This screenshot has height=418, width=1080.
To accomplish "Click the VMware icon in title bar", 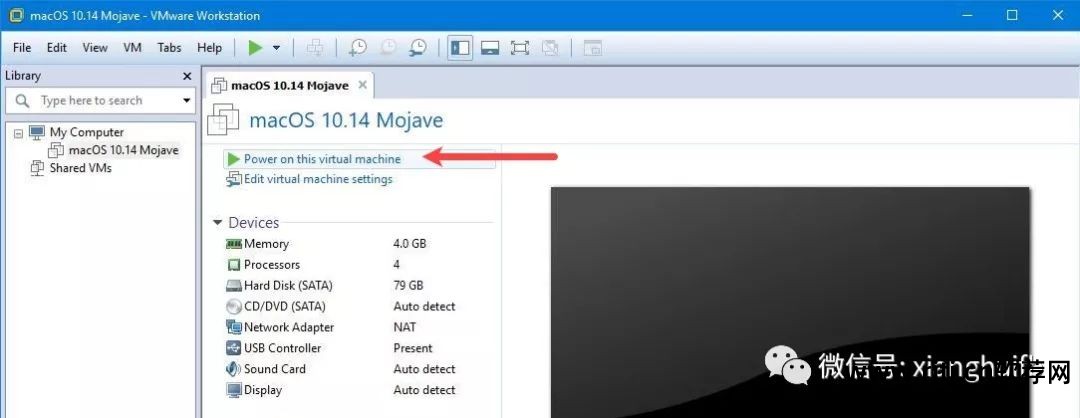I will (16, 15).
